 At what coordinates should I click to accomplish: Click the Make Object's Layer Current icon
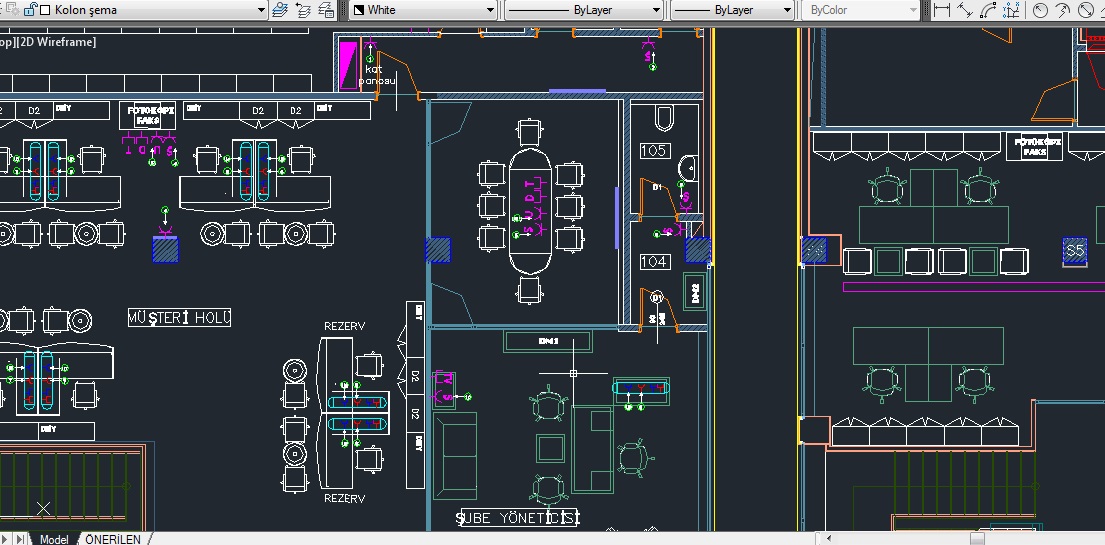281,10
